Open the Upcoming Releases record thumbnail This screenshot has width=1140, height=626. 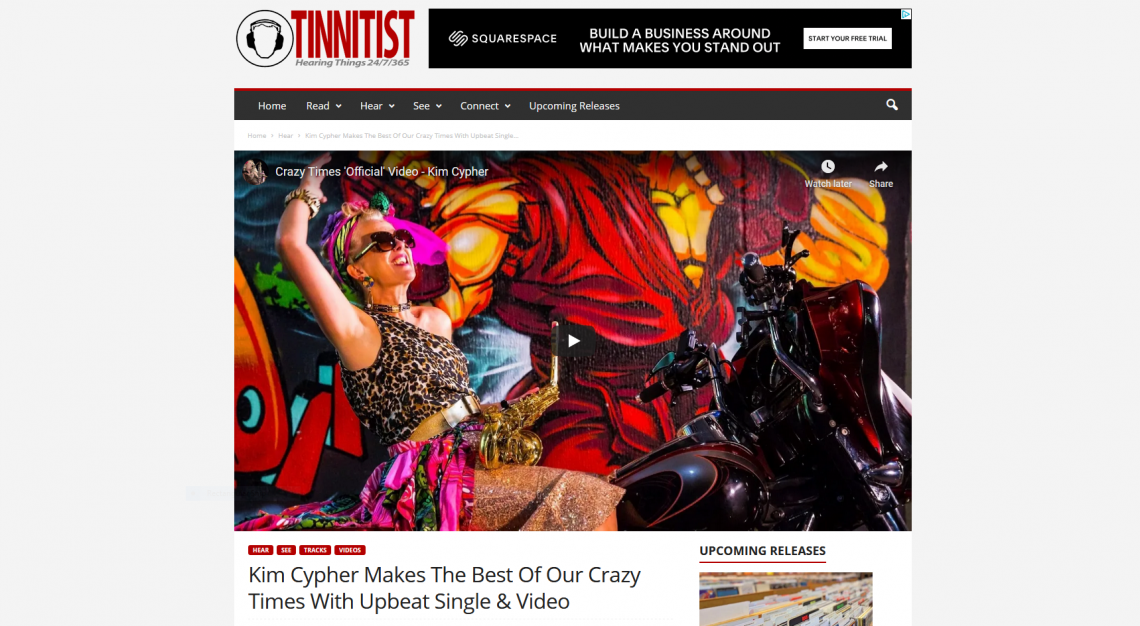786,599
